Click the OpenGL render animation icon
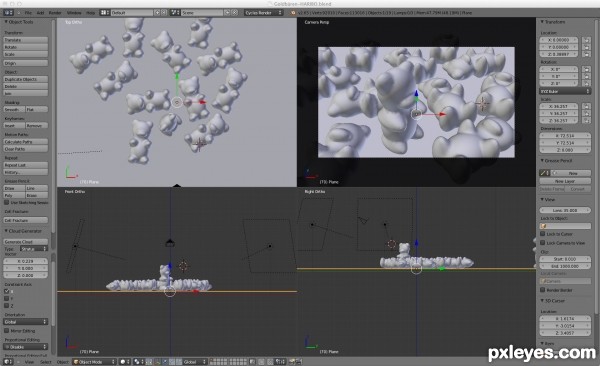Screen dimensions: 600x366 299,362
